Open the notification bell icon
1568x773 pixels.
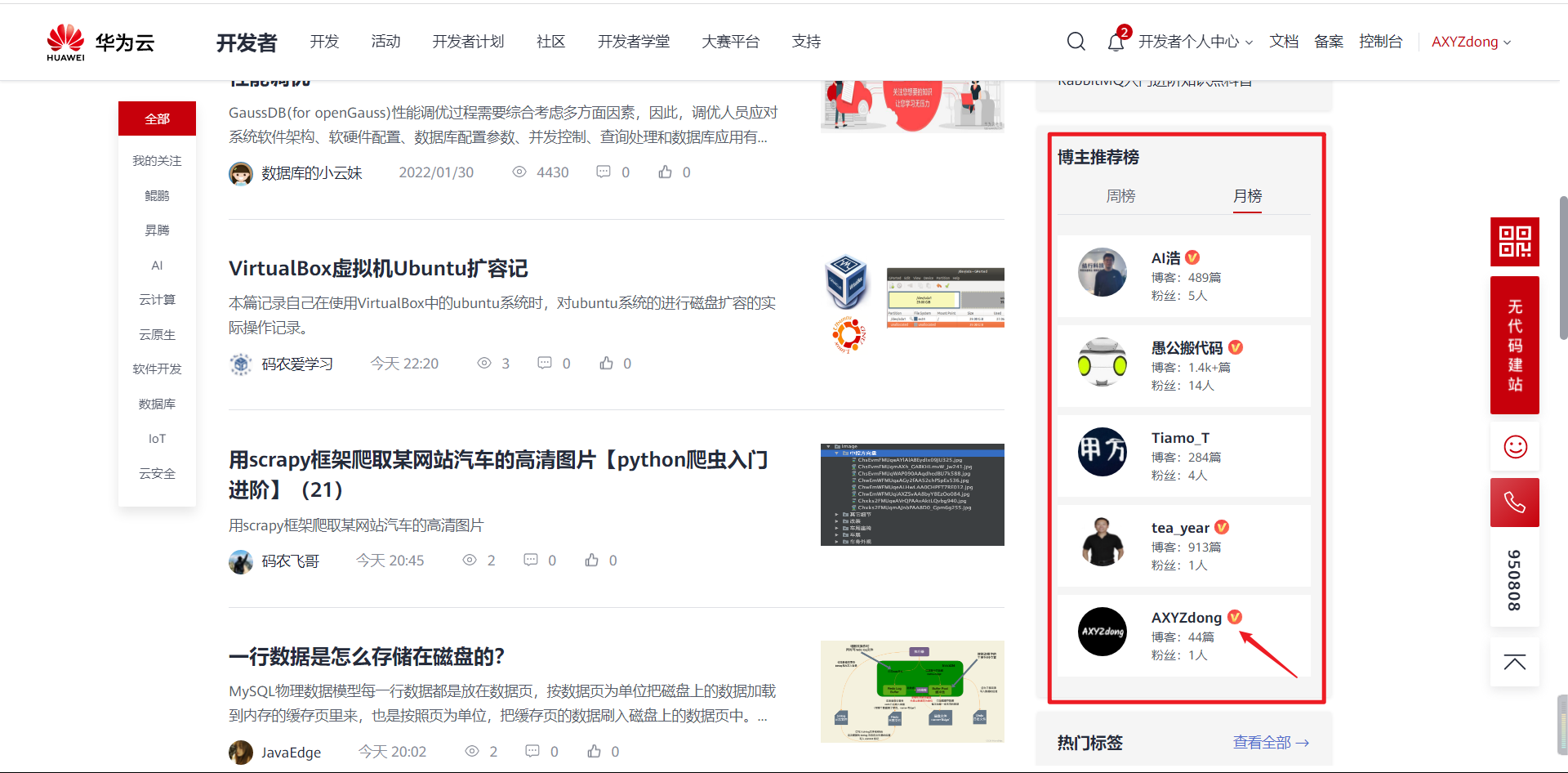(1116, 42)
